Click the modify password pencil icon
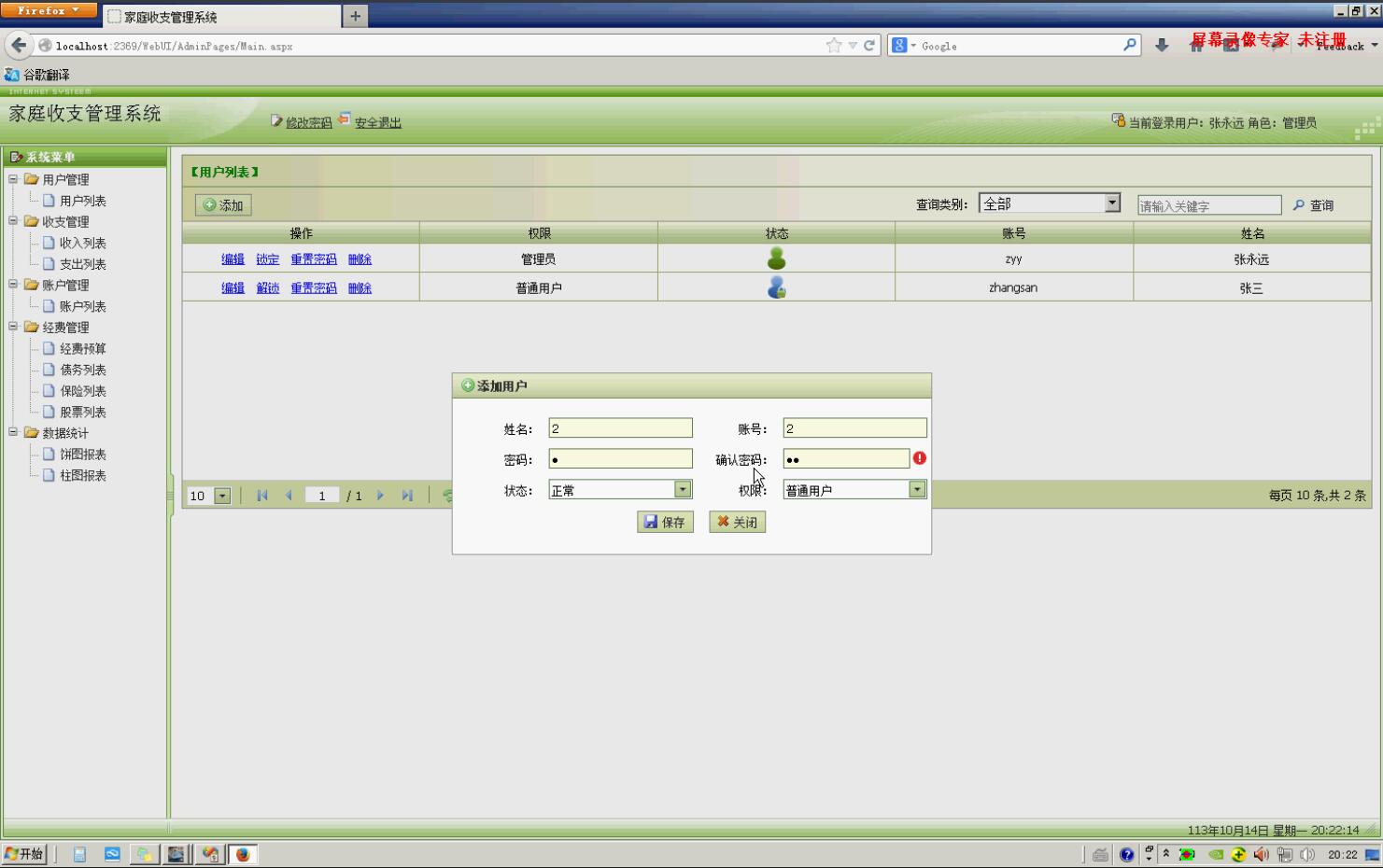Image resolution: width=1383 pixels, height=868 pixels. click(x=276, y=120)
